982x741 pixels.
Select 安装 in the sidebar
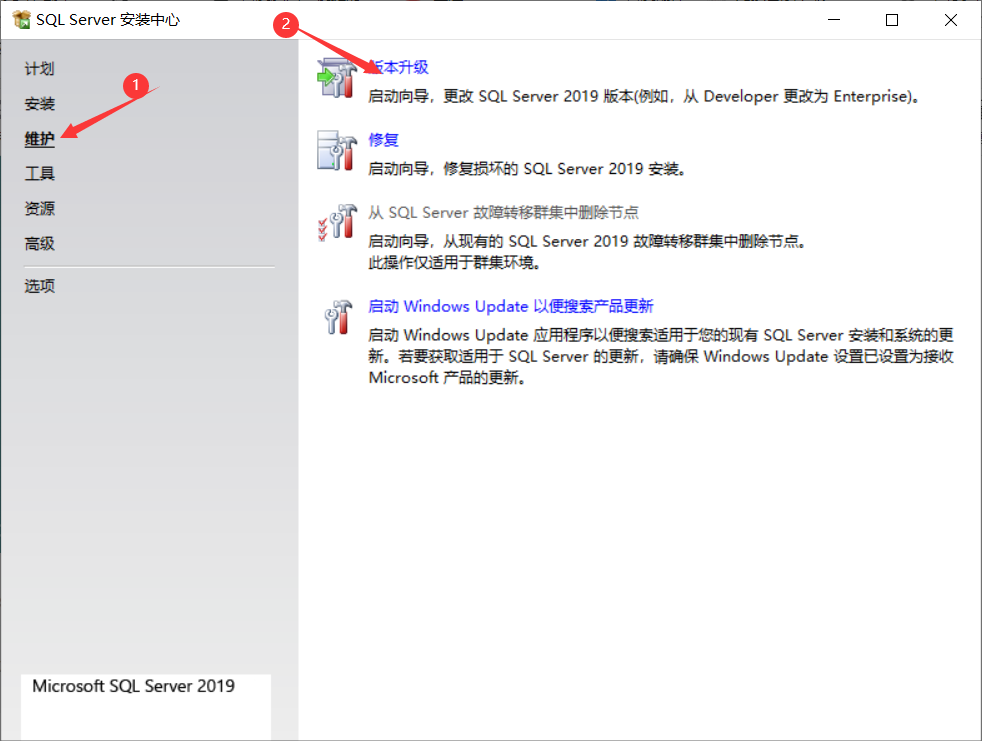click(39, 104)
